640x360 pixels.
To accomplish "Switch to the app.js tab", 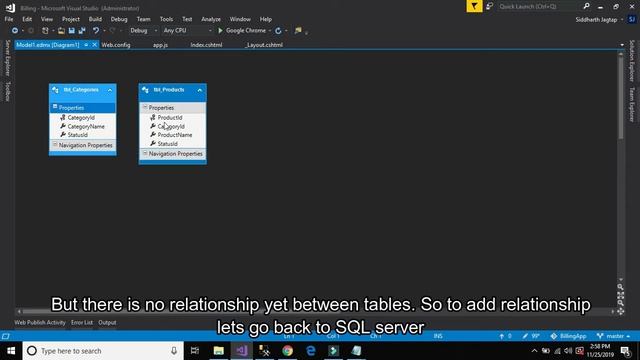I will [160, 45].
